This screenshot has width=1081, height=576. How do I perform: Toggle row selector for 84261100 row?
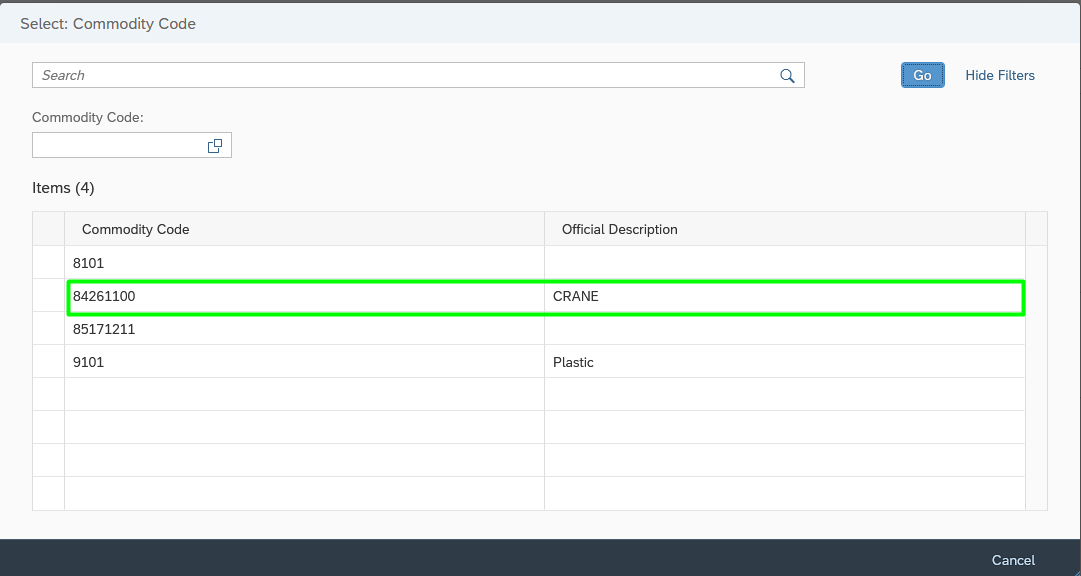(x=48, y=296)
